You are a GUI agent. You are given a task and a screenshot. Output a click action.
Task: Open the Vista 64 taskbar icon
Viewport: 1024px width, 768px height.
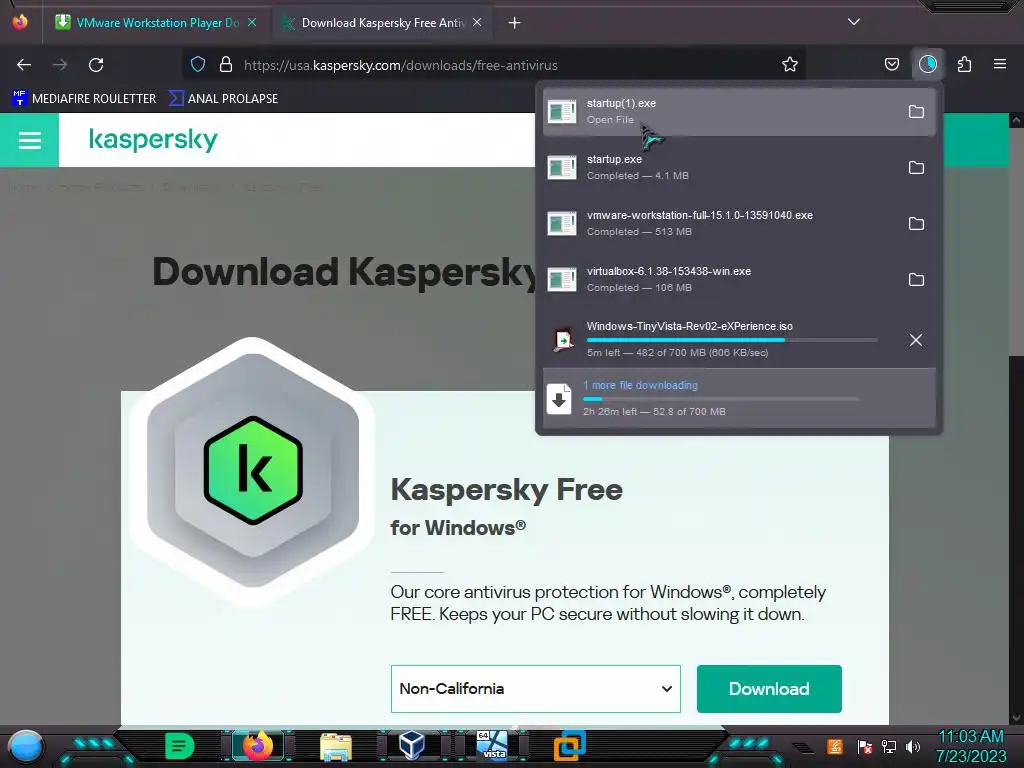click(491, 746)
